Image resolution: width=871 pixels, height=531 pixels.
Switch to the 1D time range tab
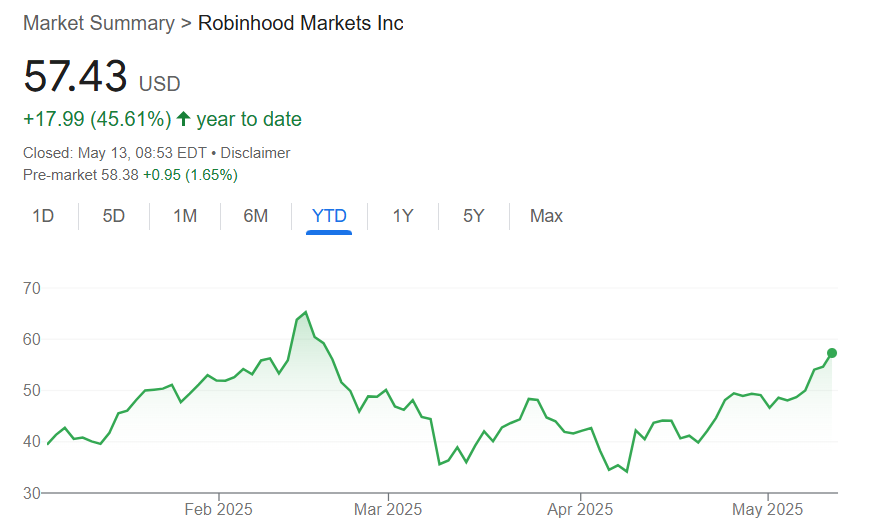pyautogui.click(x=43, y=216)
